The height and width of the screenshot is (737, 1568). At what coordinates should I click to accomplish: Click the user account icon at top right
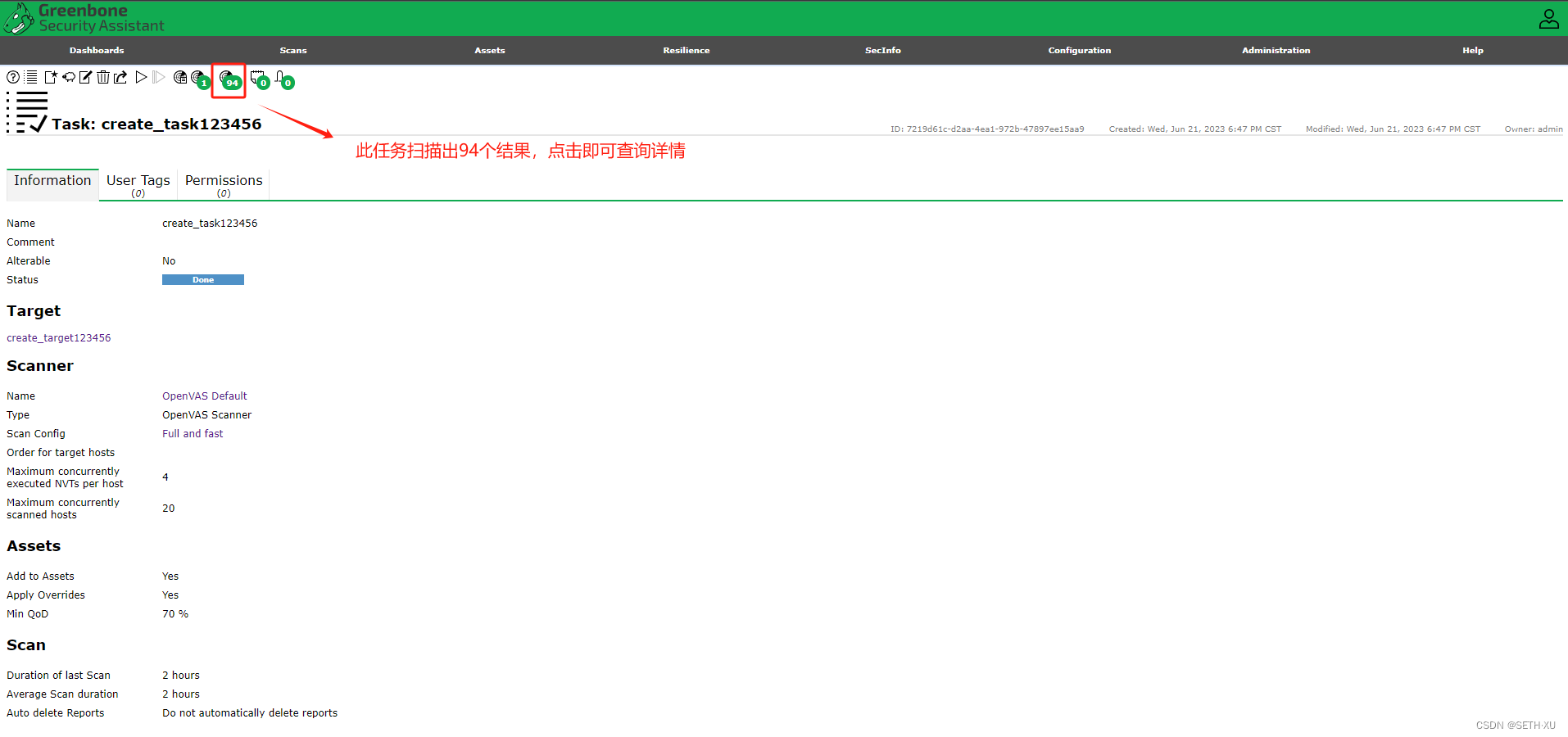coord(1548,17)
